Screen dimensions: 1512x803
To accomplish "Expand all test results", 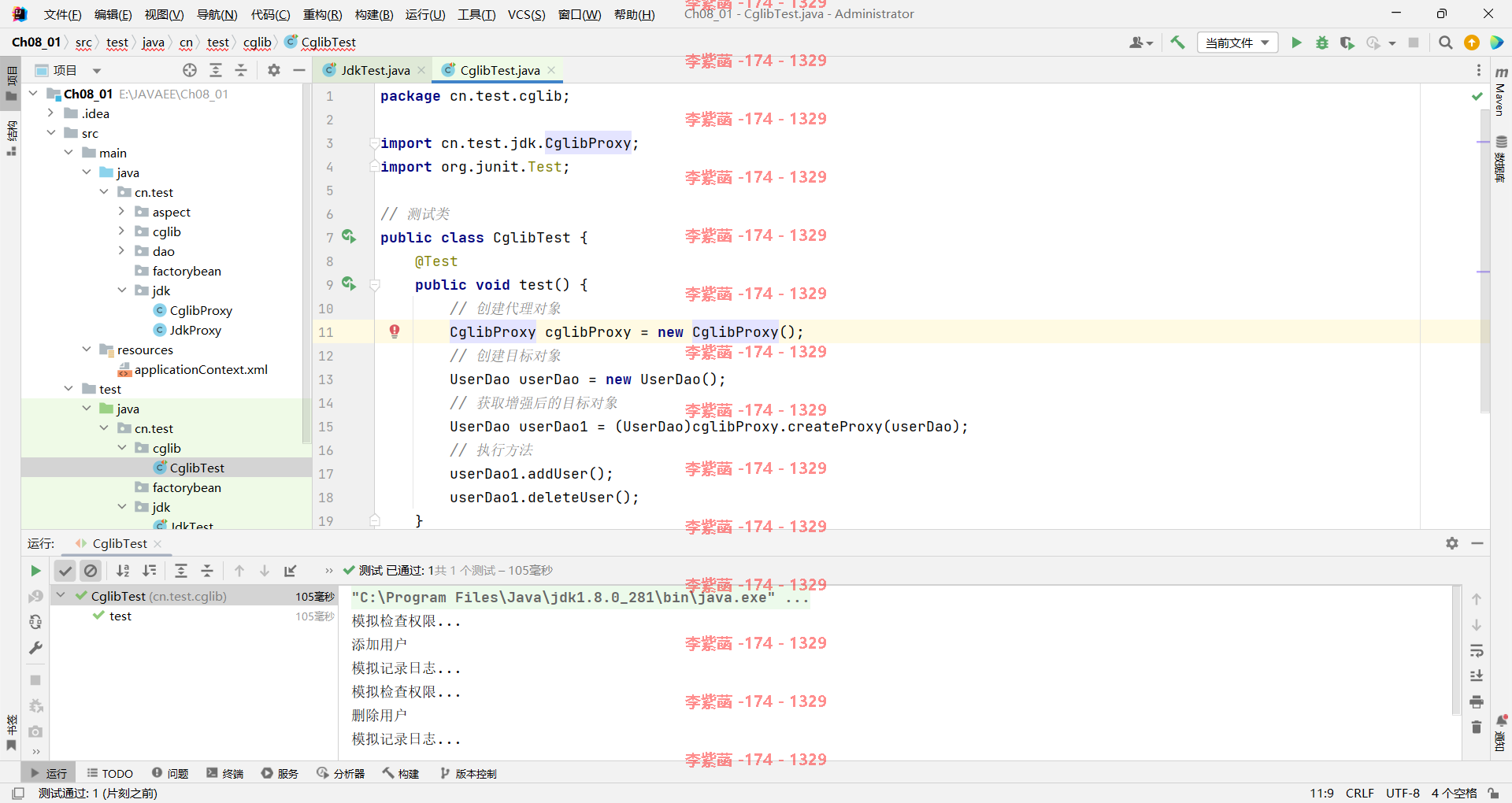I will [181, 571].
